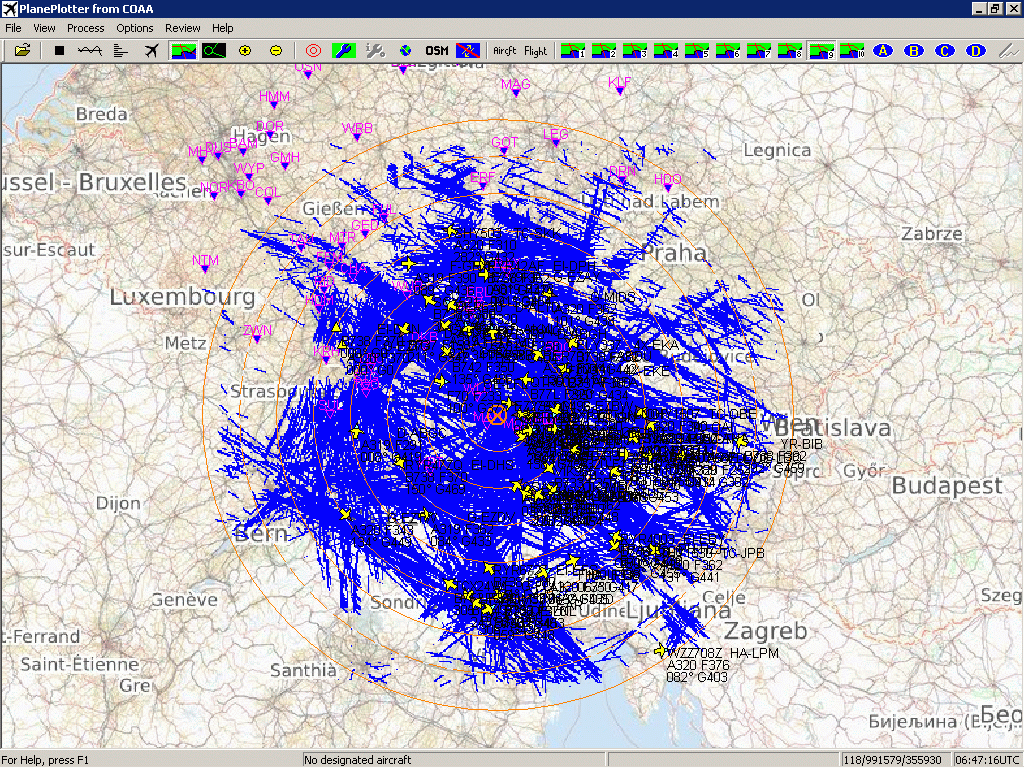This screenshot has height=768, width=1024.
Task: Zoom in with yellow plus icon
Action: [x=245, y=50]
